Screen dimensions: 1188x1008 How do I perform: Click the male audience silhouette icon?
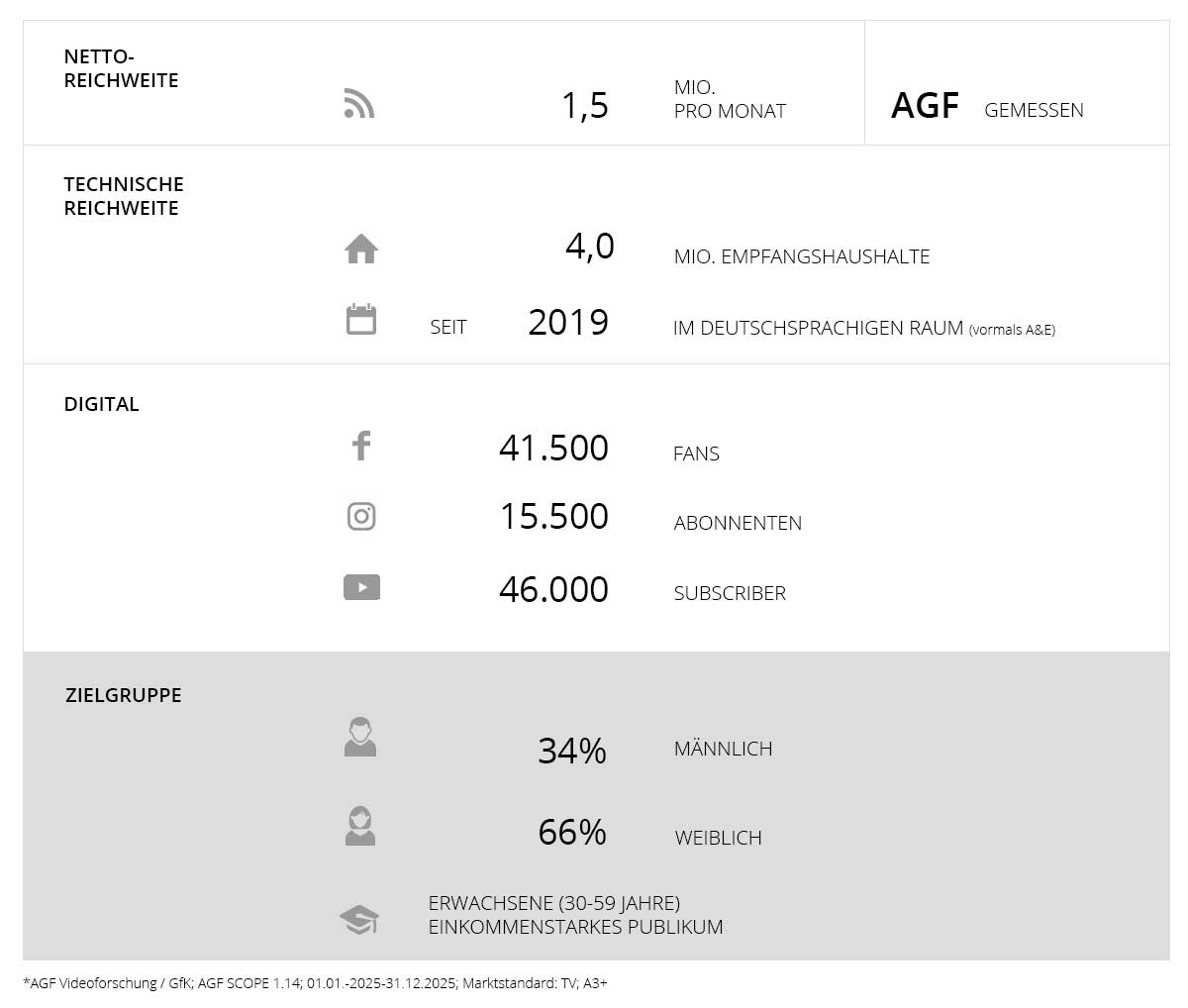point(360,738)
